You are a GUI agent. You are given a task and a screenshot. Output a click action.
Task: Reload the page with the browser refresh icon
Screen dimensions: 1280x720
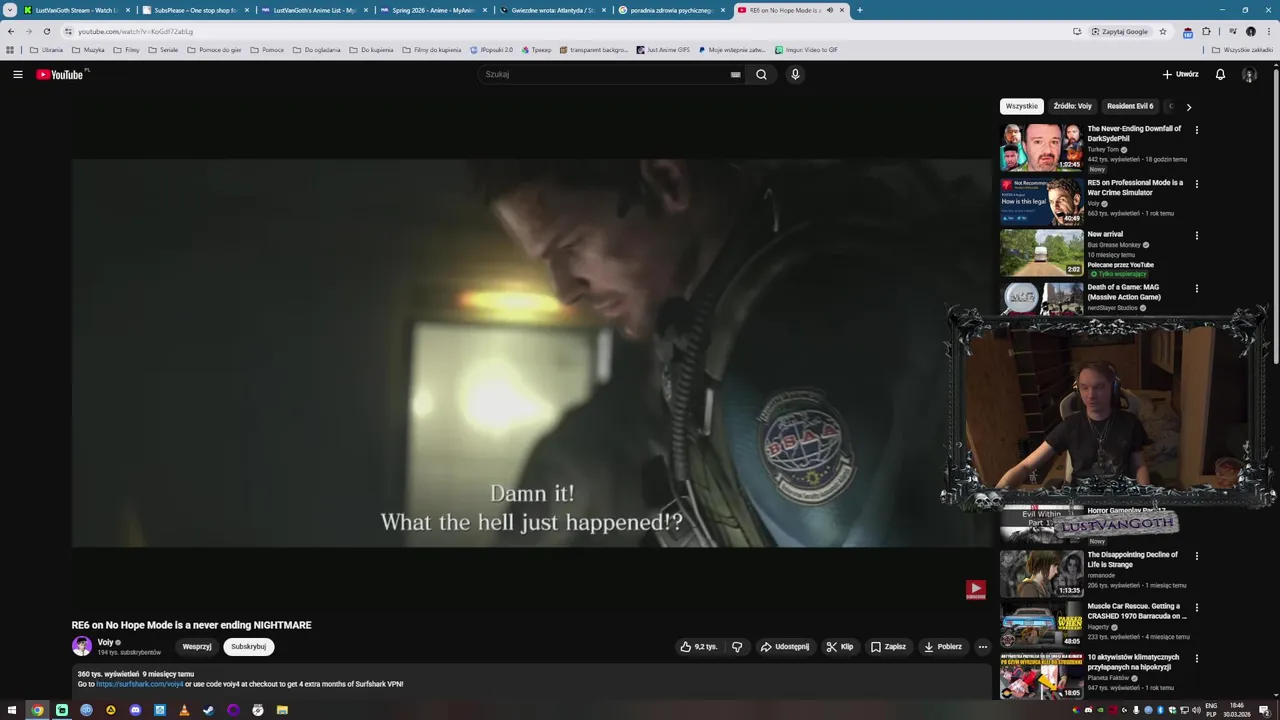click(46, 31)
